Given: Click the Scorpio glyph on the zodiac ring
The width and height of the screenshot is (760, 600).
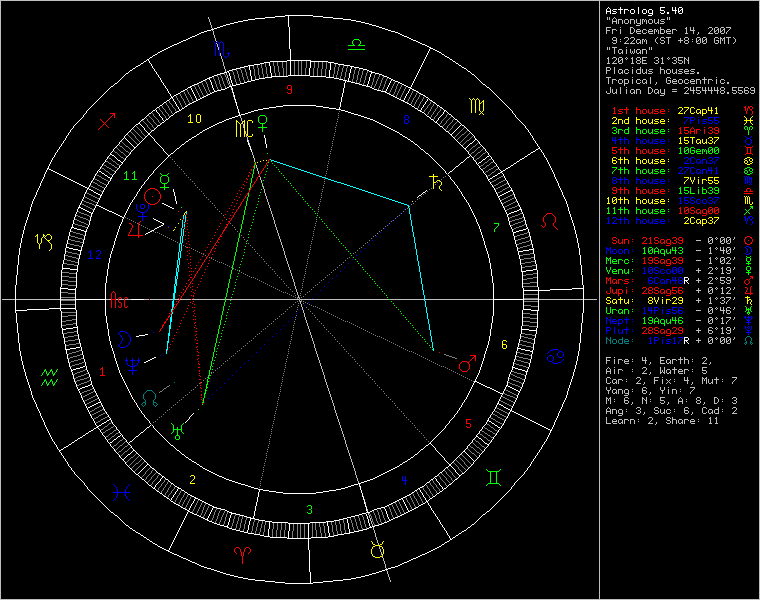Looking at the screenshot, I should click(x=222, y=49).
